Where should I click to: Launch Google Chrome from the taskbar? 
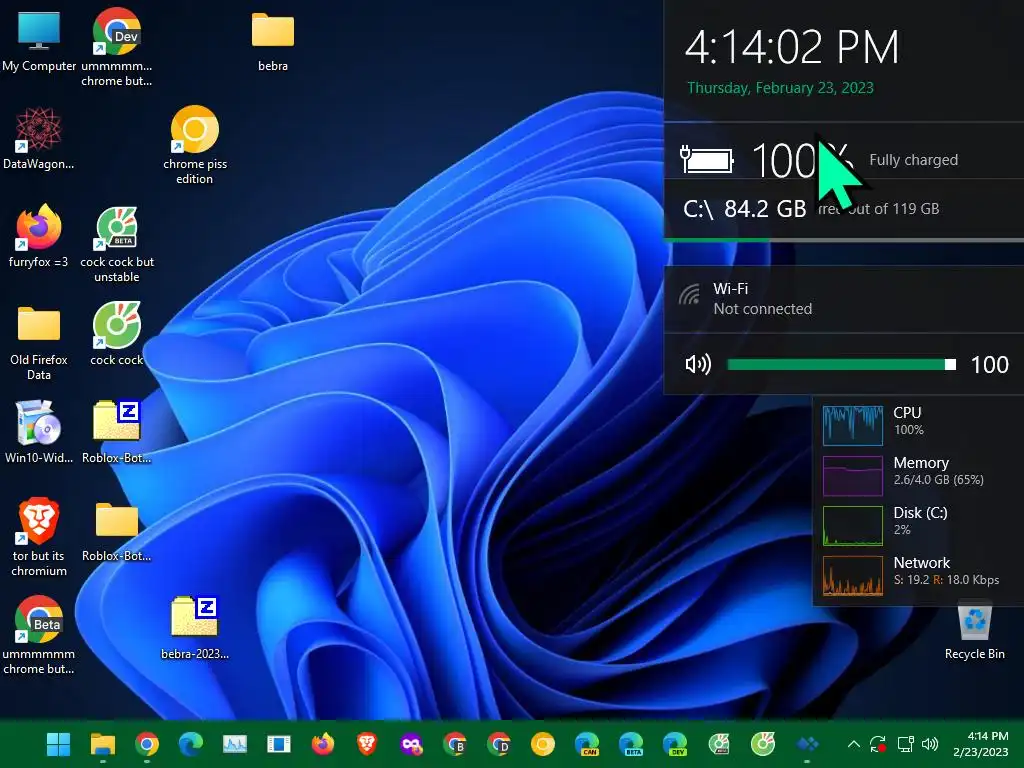(x=146, y=744)
